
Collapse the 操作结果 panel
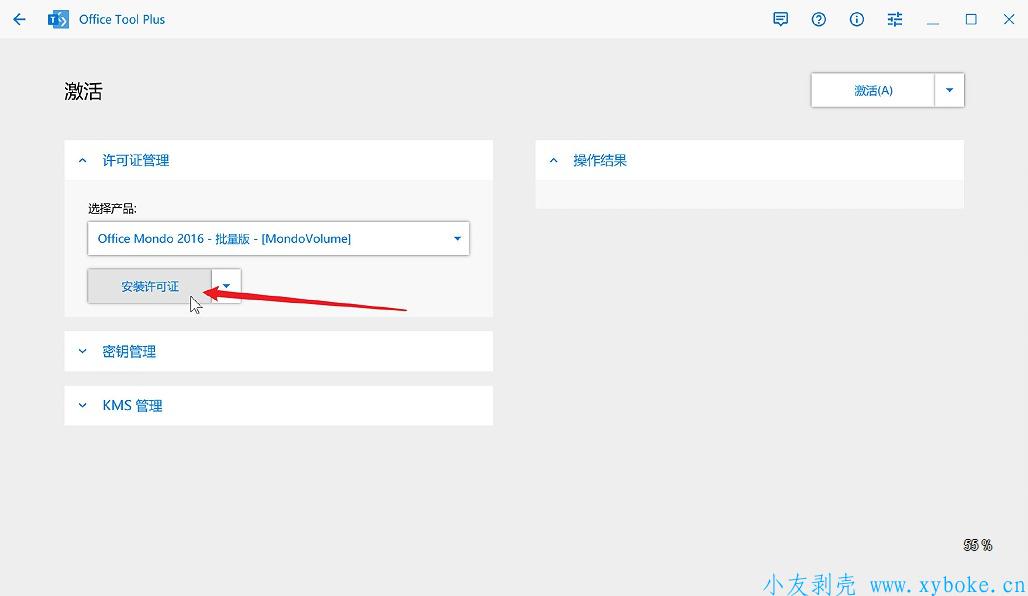pos(553,160)
